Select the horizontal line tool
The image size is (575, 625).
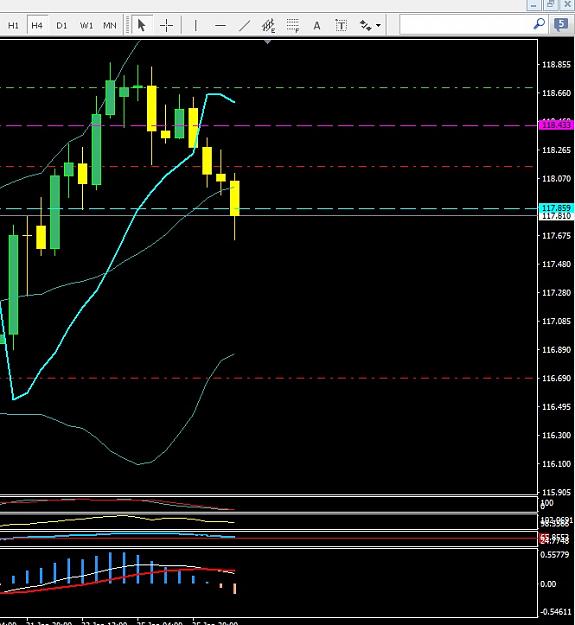220,26
